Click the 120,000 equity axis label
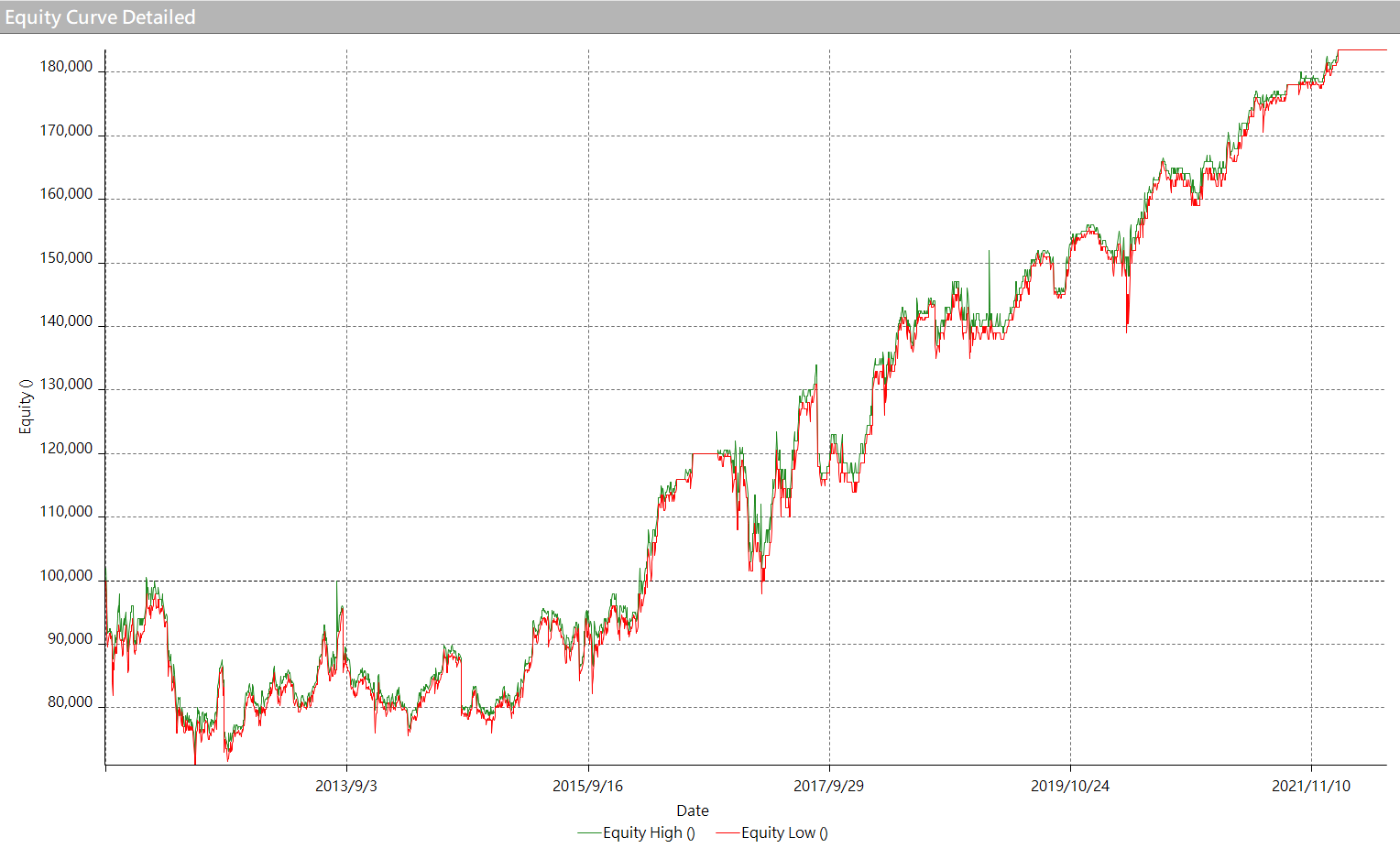This screenshot has height=848, width=1400. click(66, 449)
